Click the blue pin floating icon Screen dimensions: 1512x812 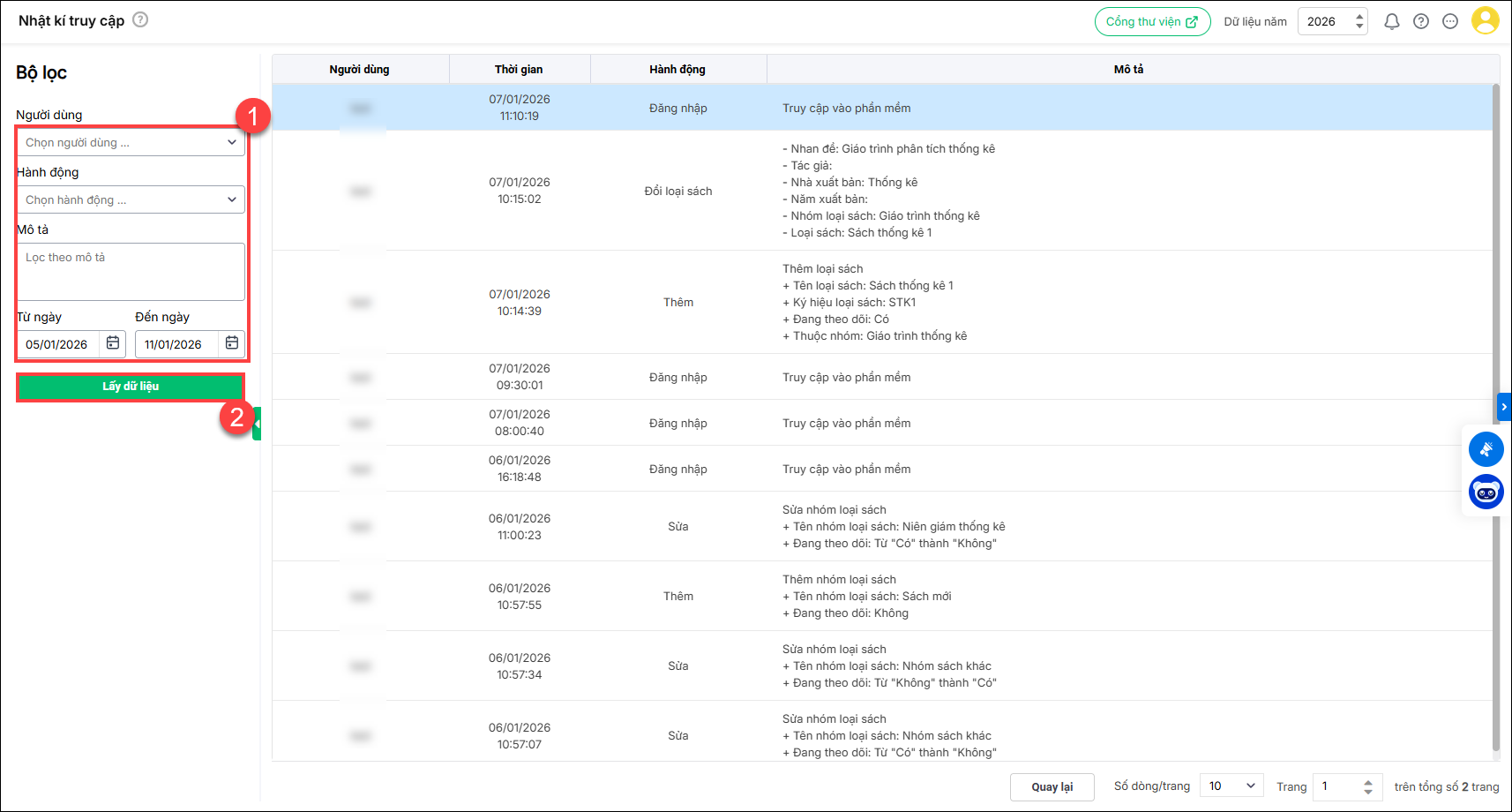click(x=1486, y=449)
